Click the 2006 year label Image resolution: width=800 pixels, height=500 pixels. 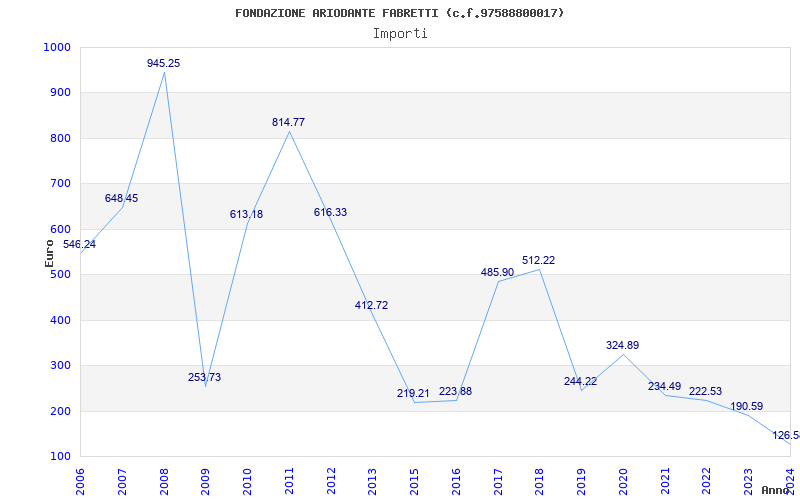pos(81,481)
